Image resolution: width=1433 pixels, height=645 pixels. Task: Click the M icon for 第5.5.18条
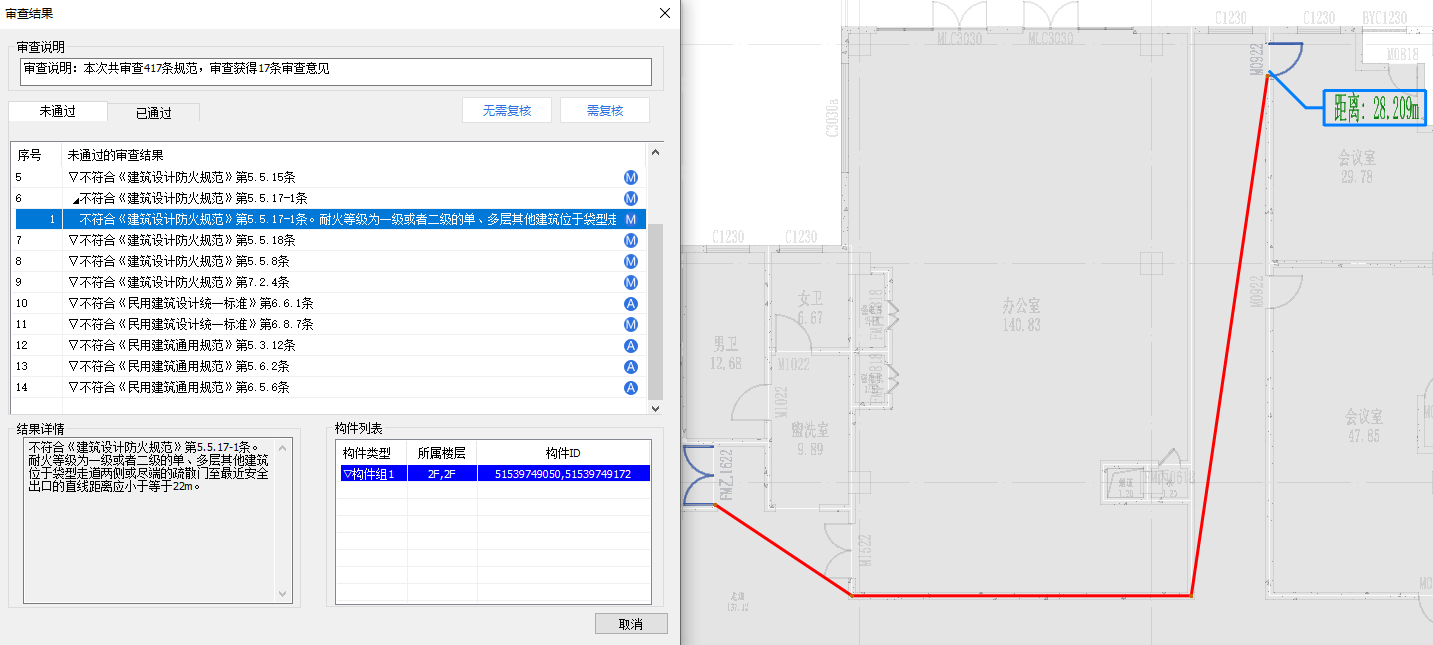pos(631,240)
